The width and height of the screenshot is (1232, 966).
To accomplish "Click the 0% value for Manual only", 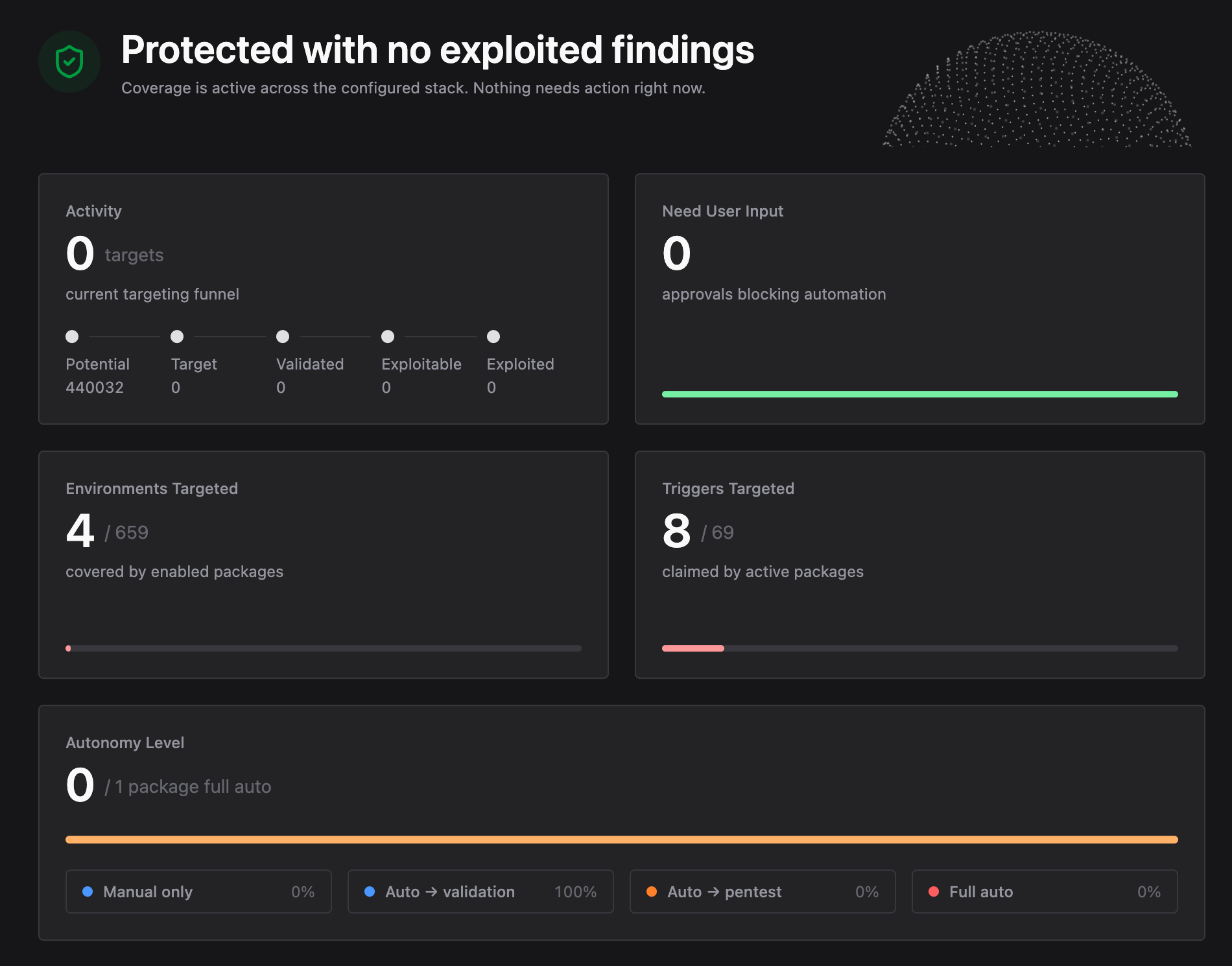I will [x=303, y=892].
